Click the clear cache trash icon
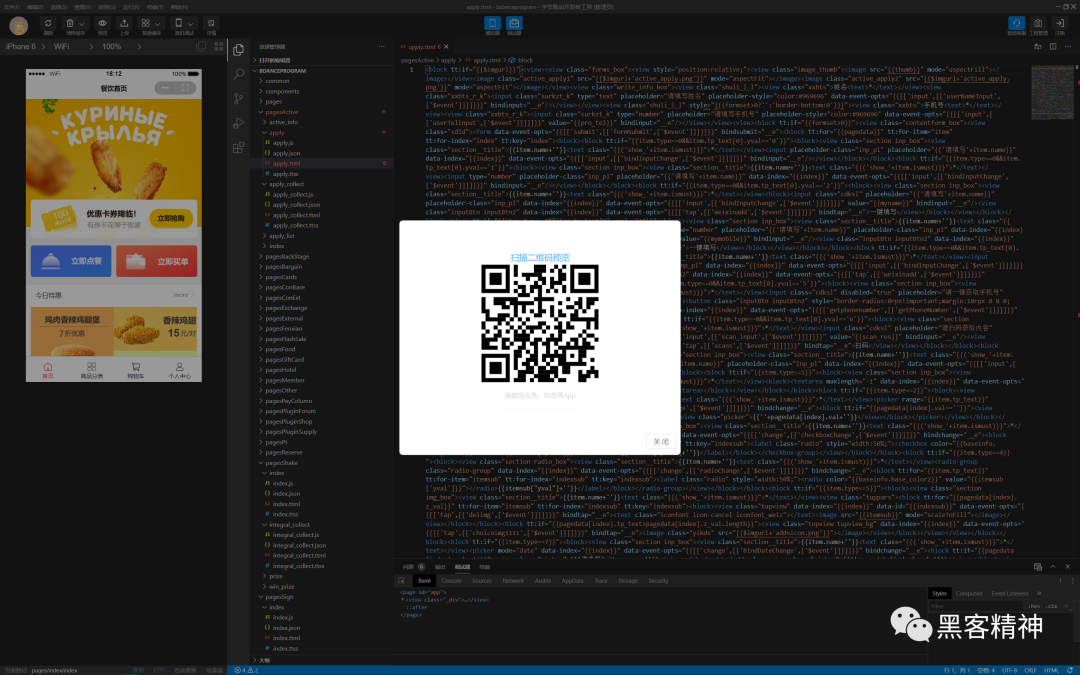1080x675 pixels. [x=70, y=23]
